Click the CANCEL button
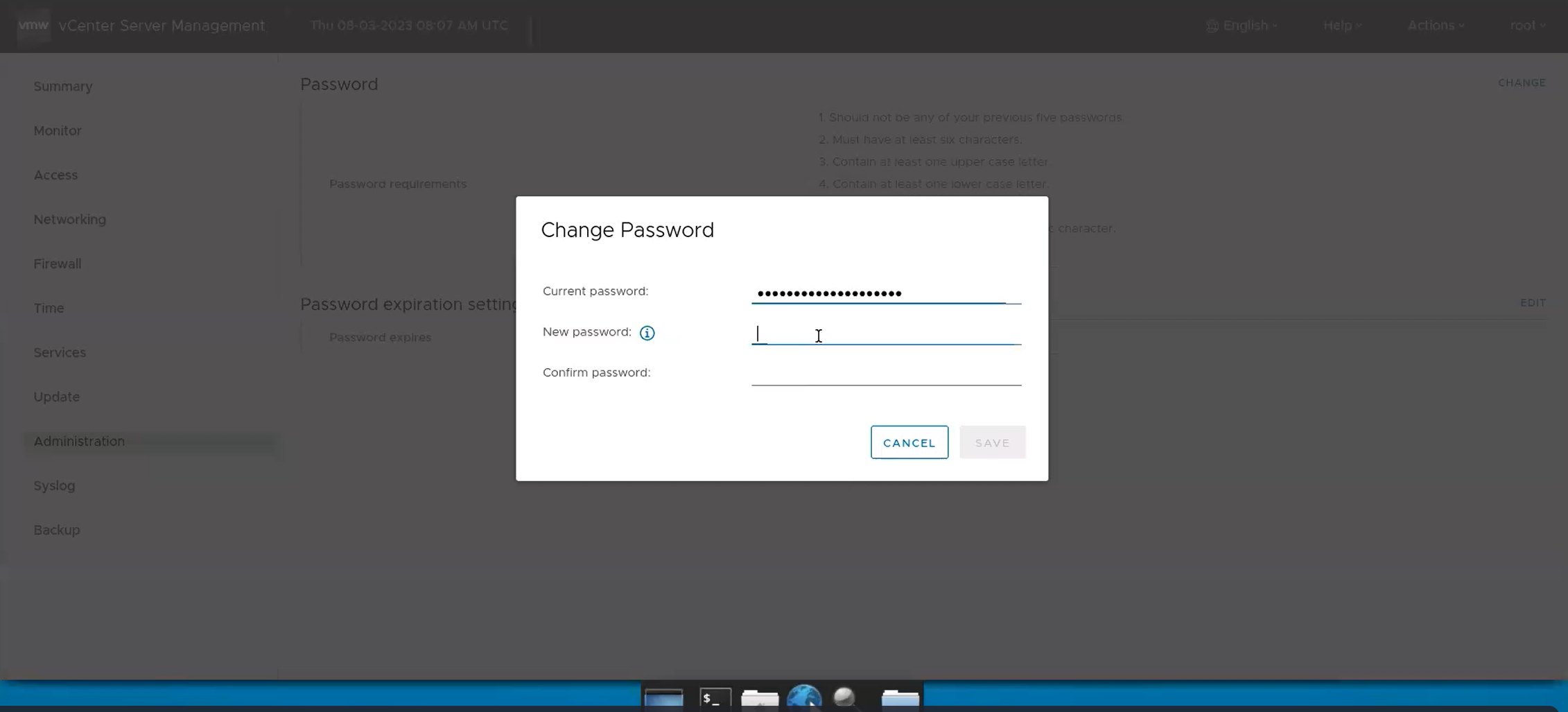 coord(909,442)
